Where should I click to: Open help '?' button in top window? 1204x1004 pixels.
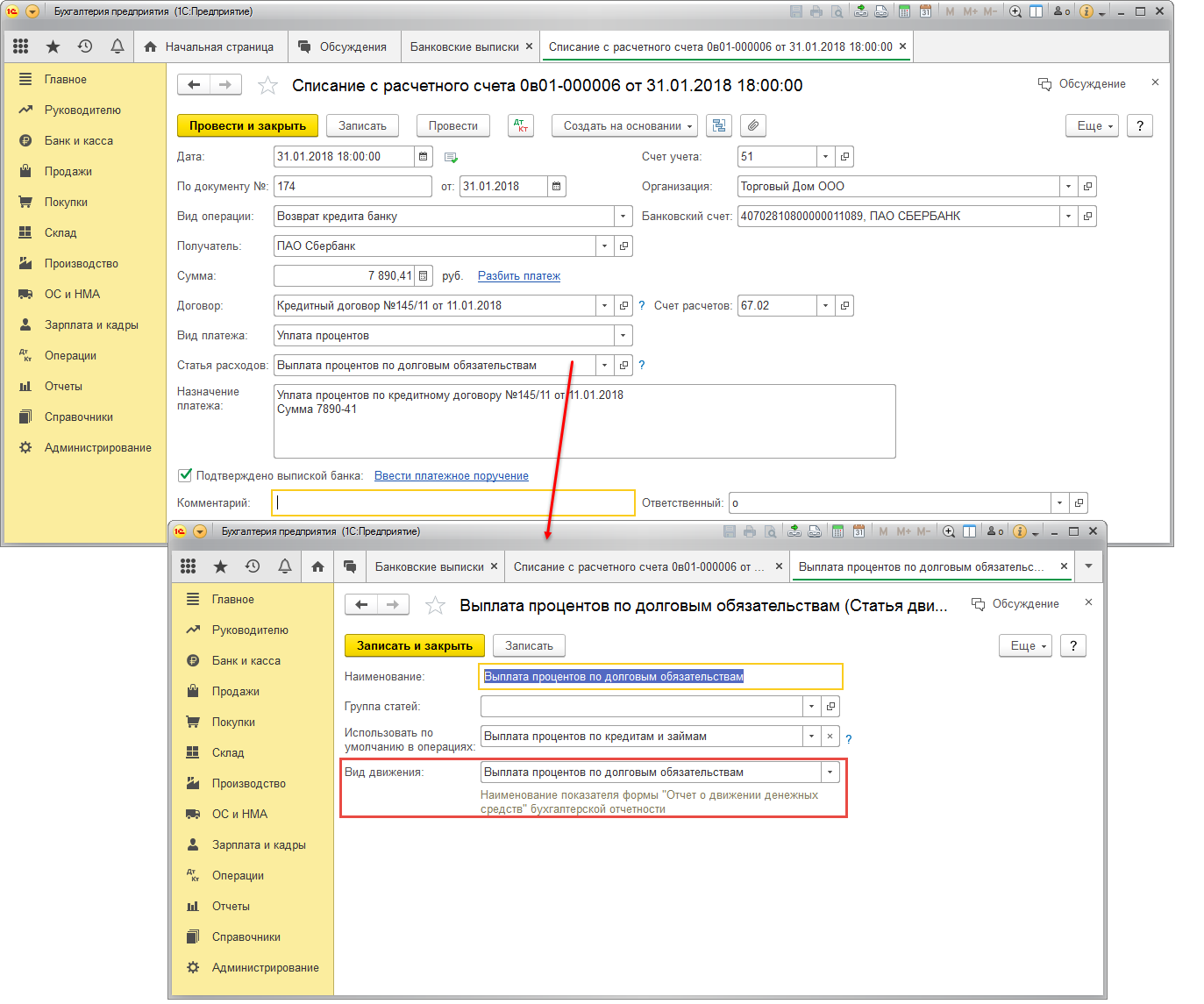[1140, 125]
